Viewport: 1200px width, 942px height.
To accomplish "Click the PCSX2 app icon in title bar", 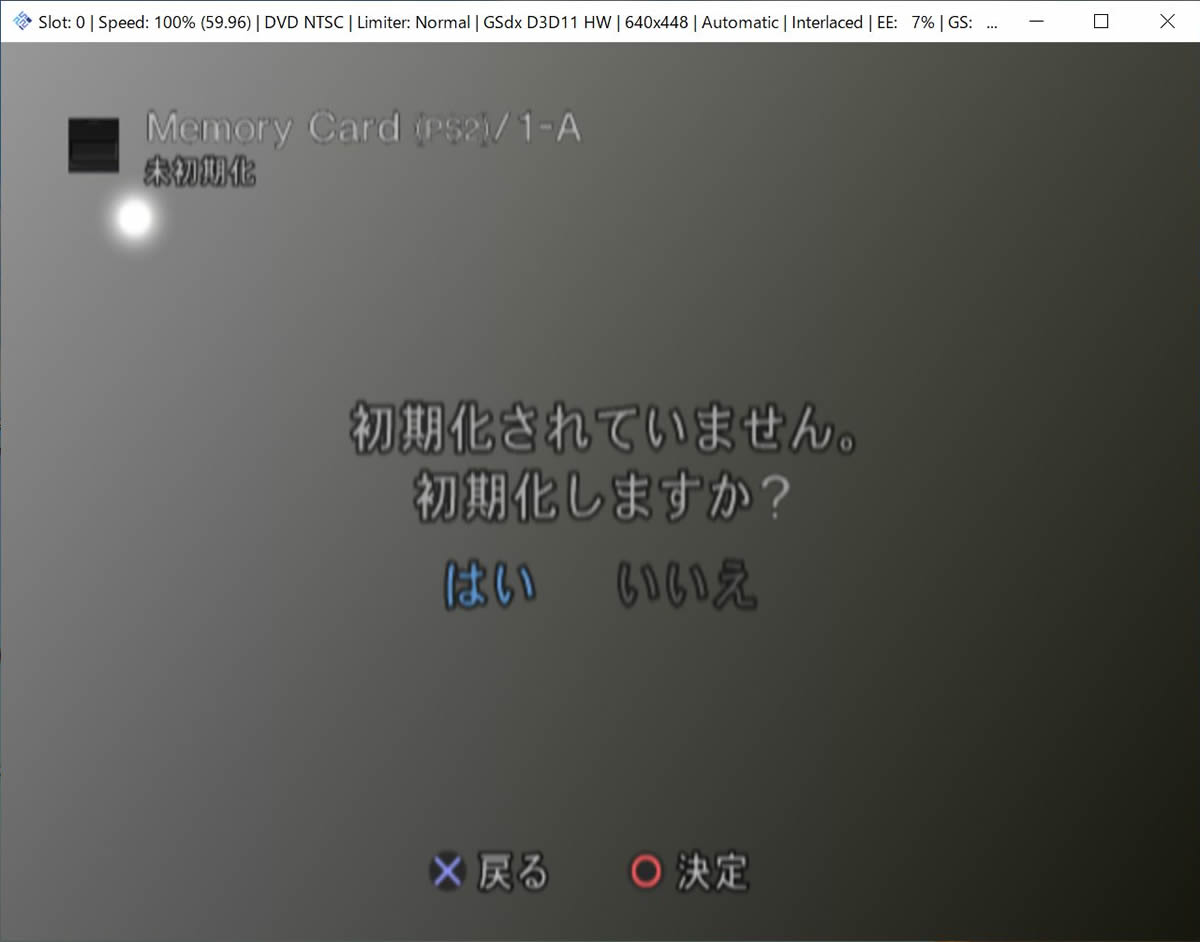I will click(21, 21).
